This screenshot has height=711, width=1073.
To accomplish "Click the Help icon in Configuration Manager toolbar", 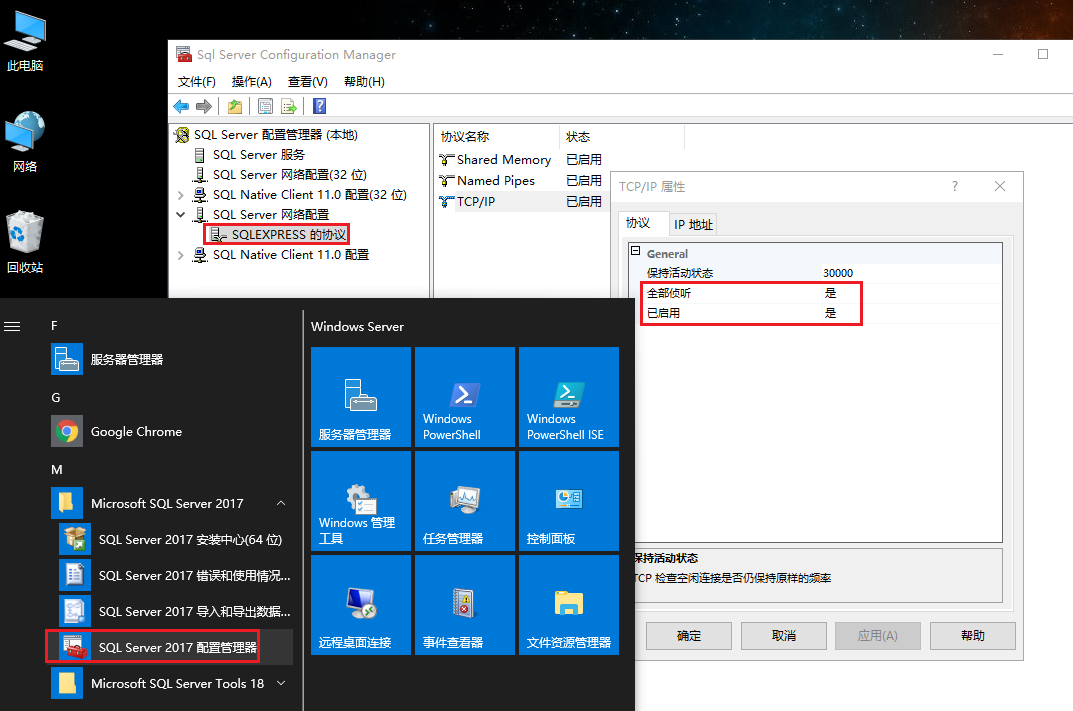I will pos(318,106).
